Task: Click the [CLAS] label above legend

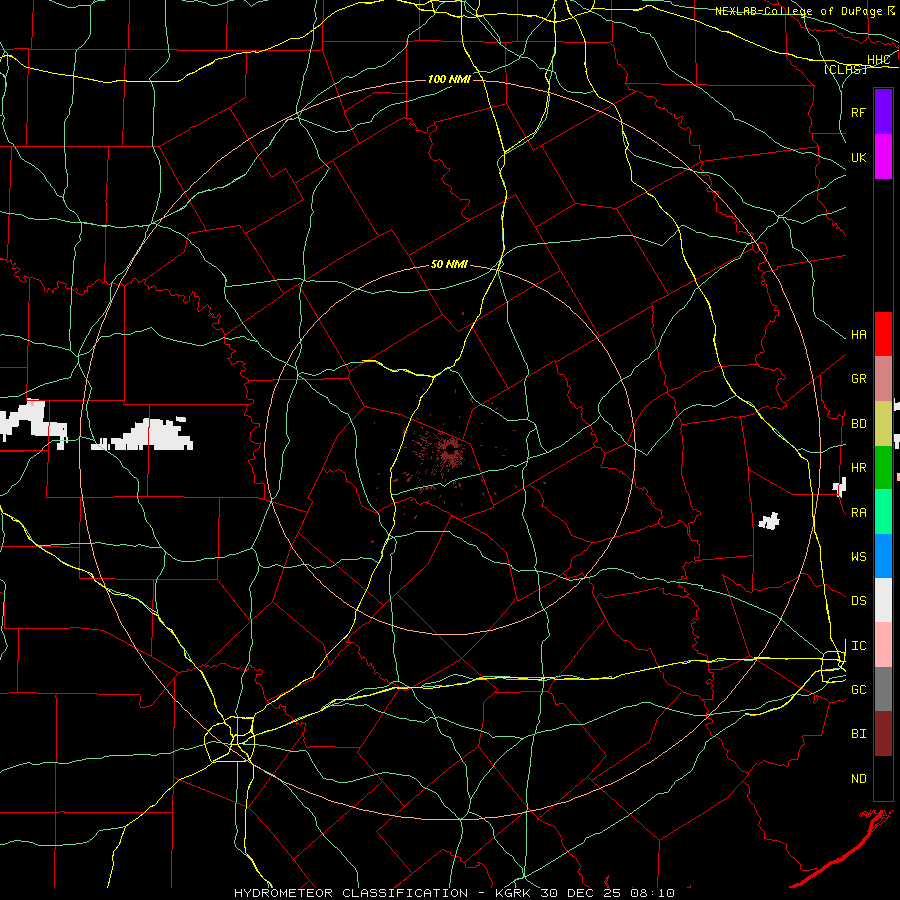Action: [x=845, y=69]
